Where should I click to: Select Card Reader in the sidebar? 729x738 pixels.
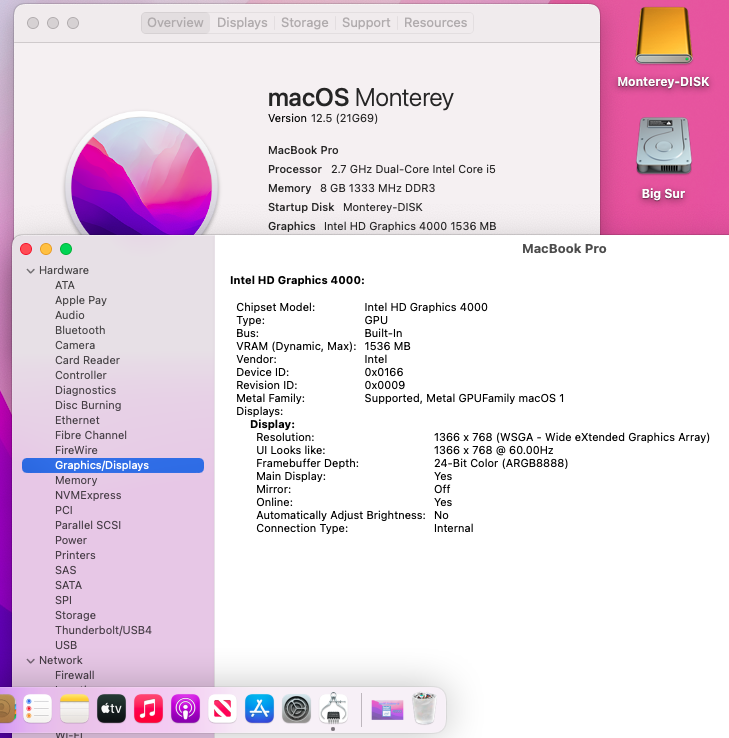(x=88, y=361)
